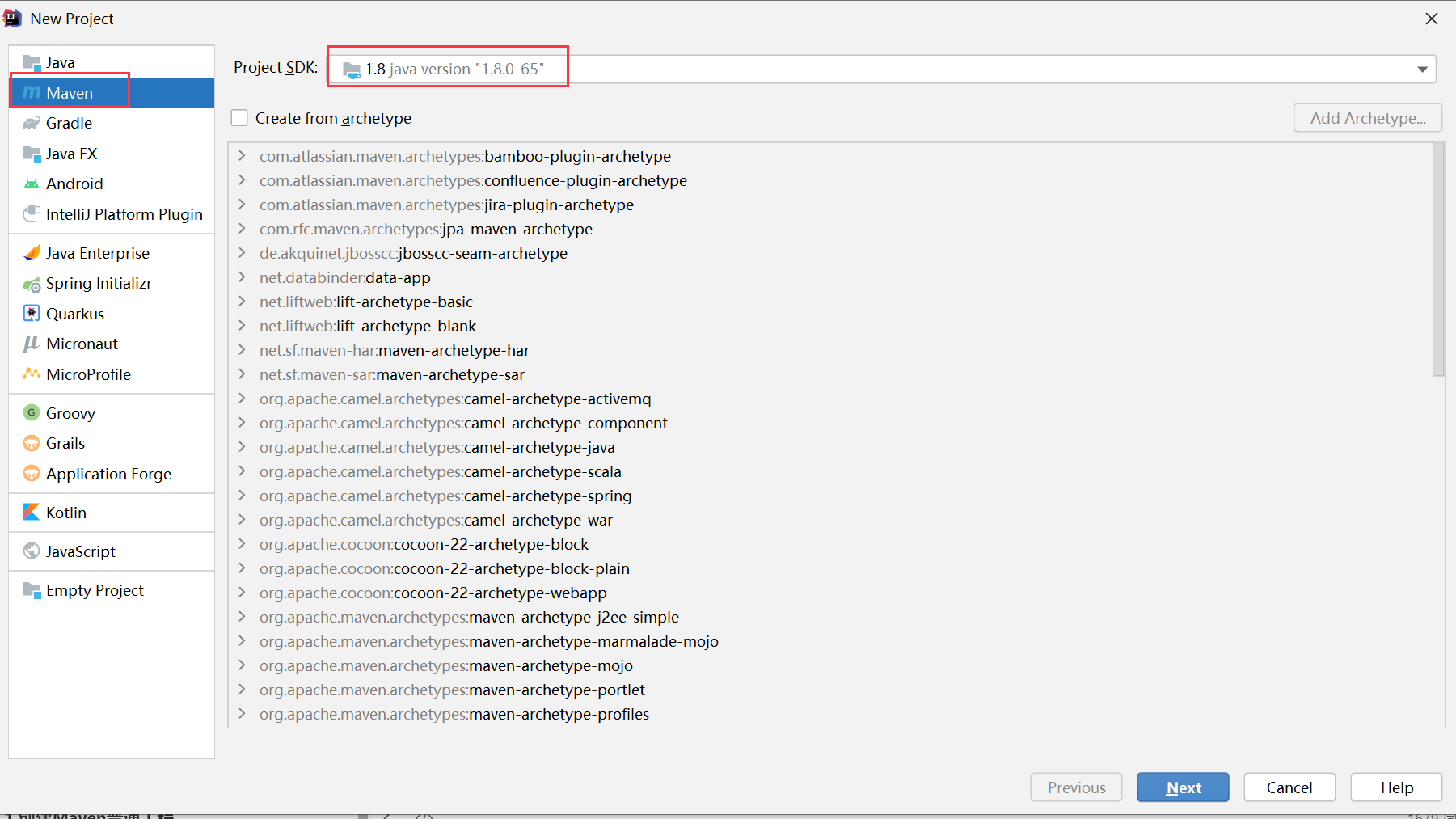
Task: Select maven-archetype-sar list row
Action: (x=830, y=374)
